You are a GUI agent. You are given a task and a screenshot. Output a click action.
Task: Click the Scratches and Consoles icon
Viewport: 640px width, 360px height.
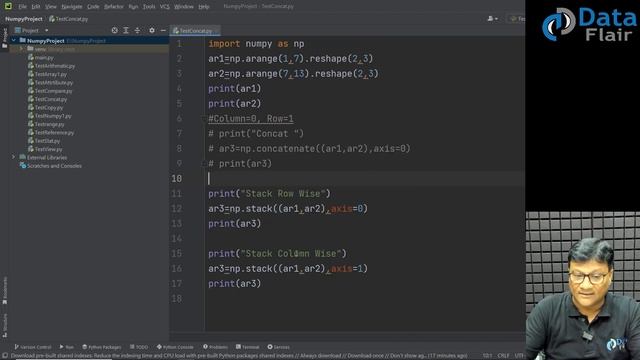click(23, 165)
